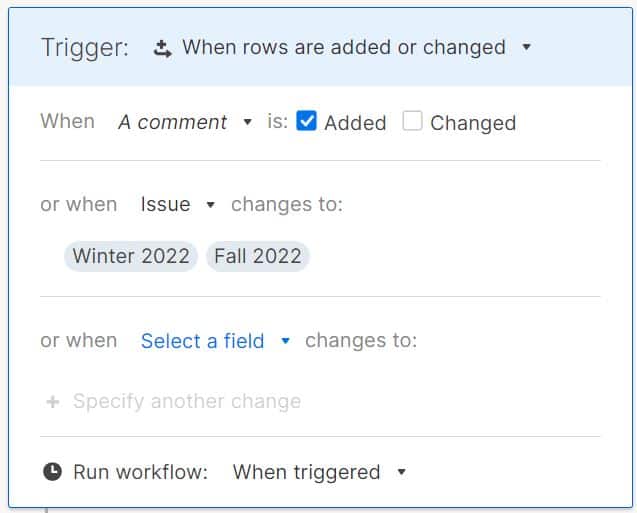Open the 'Select a field' dropdown
637x513 pixels.
pos(285,341)
